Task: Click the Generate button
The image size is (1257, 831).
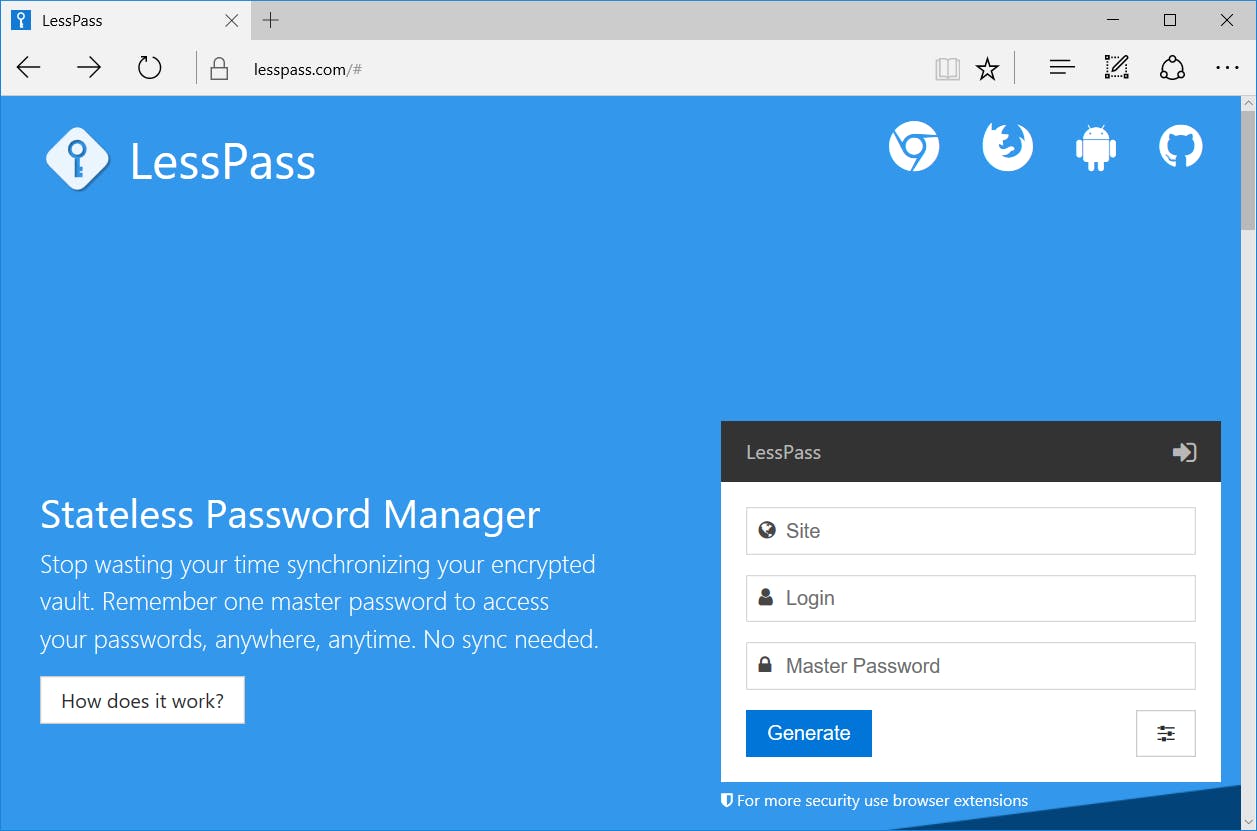Action: click(x=808, y=733)
